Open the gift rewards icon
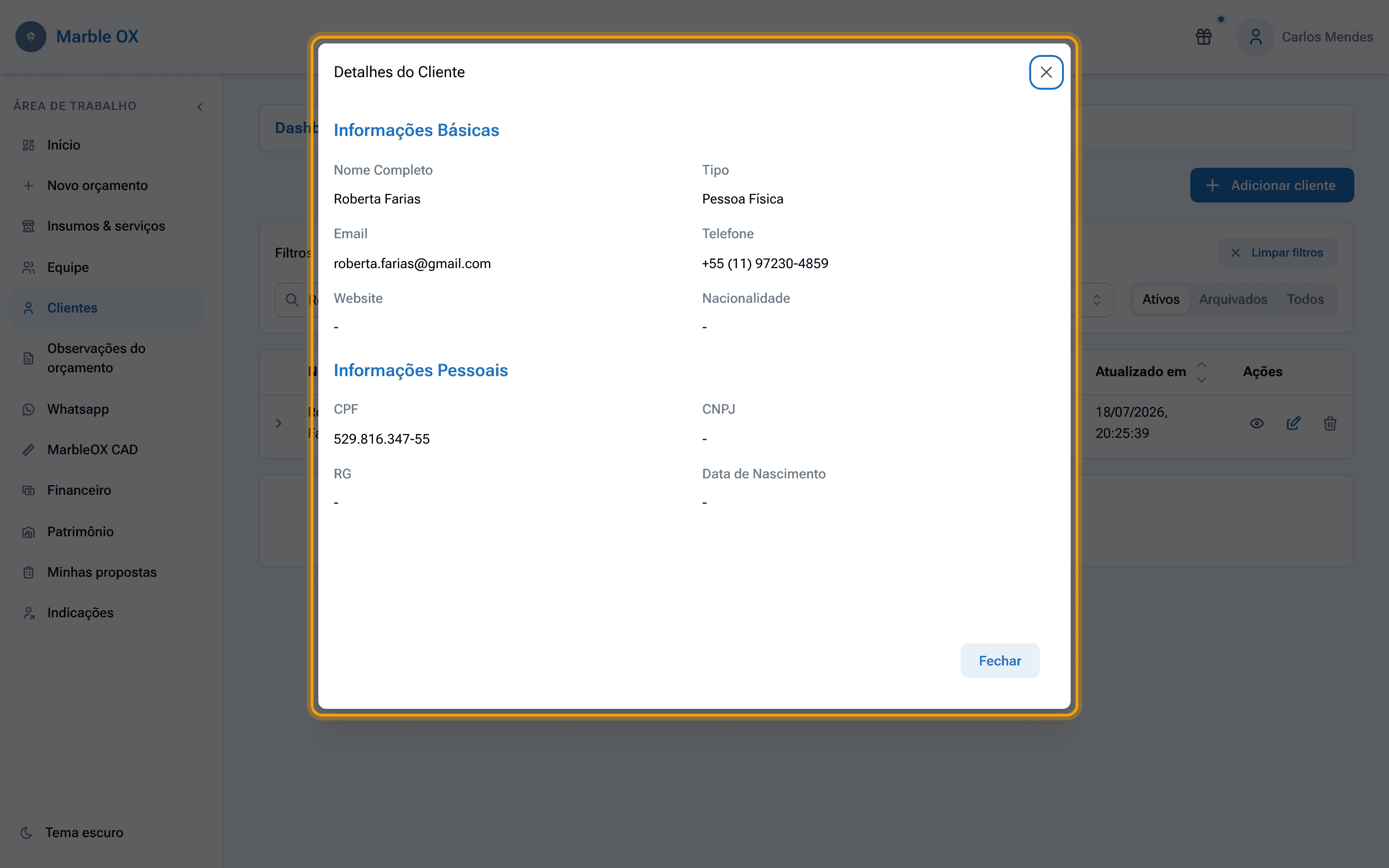 pos(1204,37)
